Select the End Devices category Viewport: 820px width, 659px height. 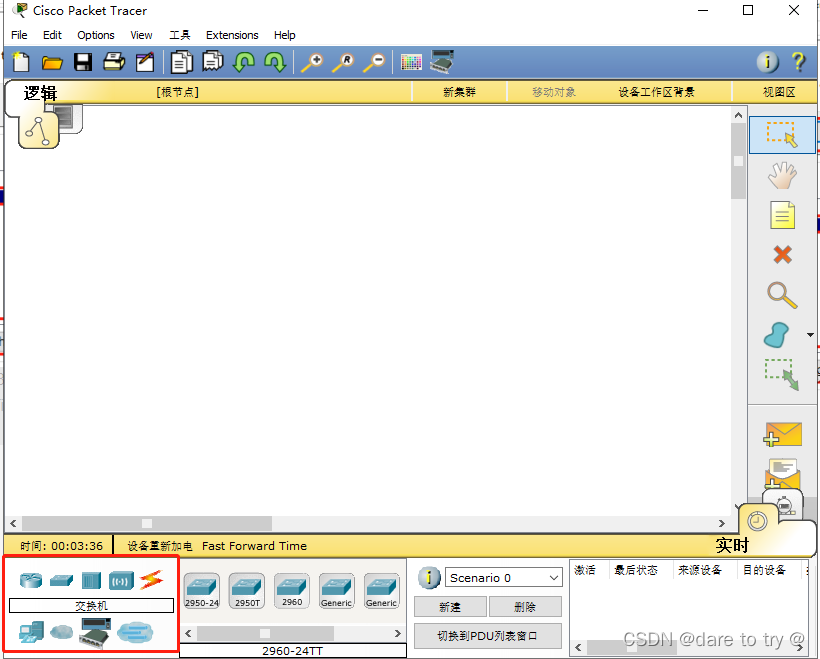click(x=31, y=632)
